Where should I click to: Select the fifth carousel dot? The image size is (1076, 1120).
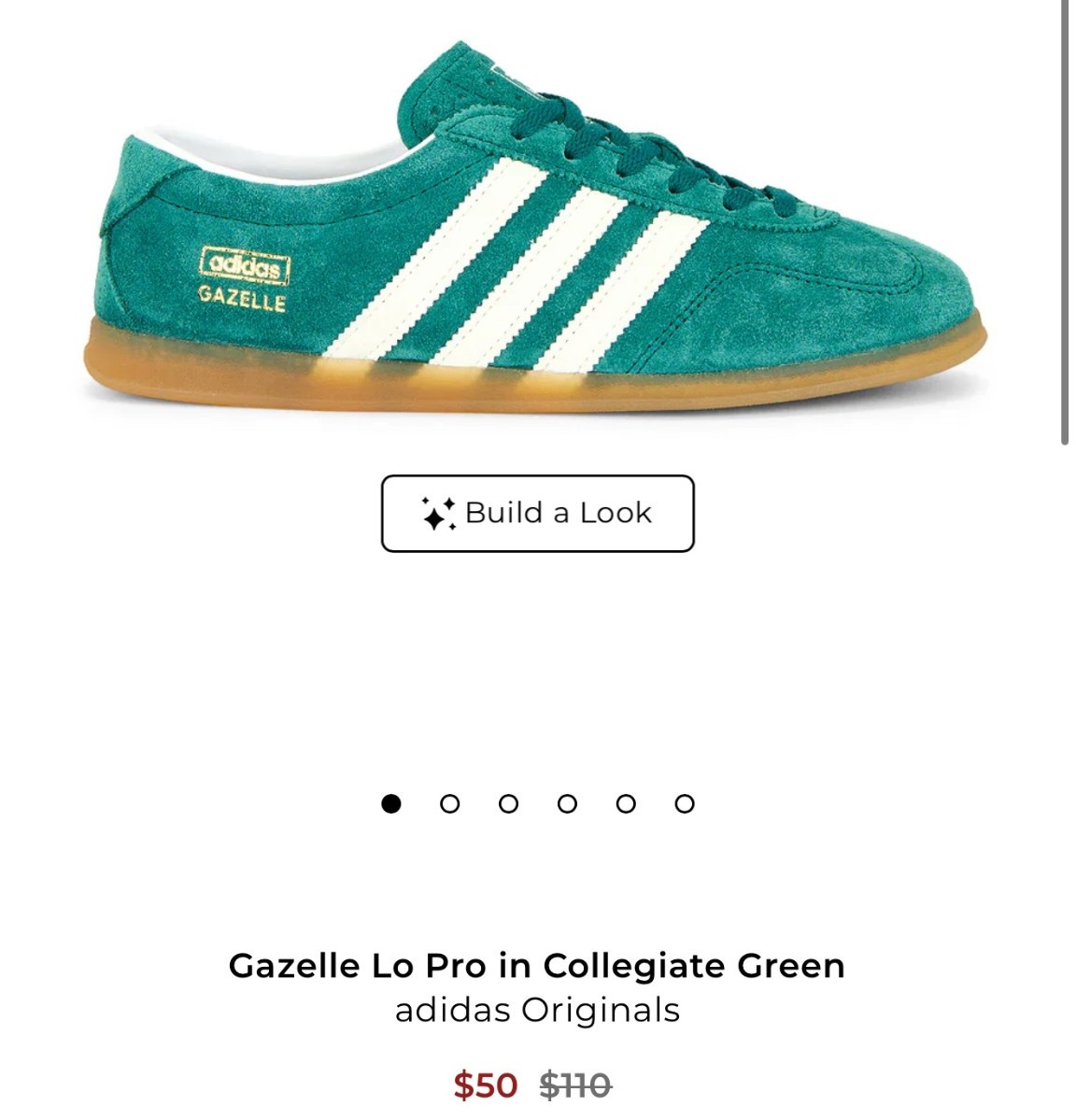(626, 803)
